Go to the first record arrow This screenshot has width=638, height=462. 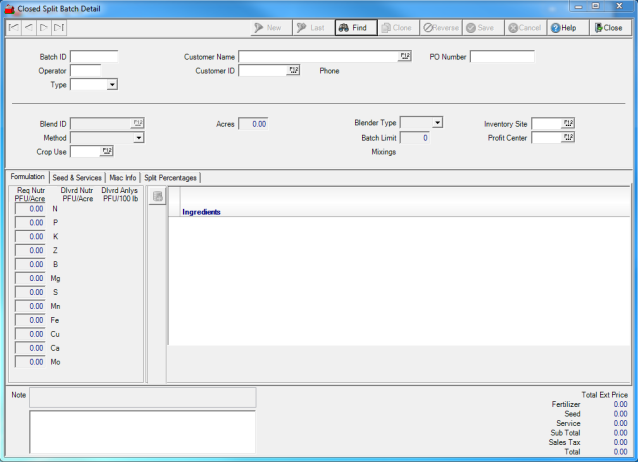tap(14, 28)
